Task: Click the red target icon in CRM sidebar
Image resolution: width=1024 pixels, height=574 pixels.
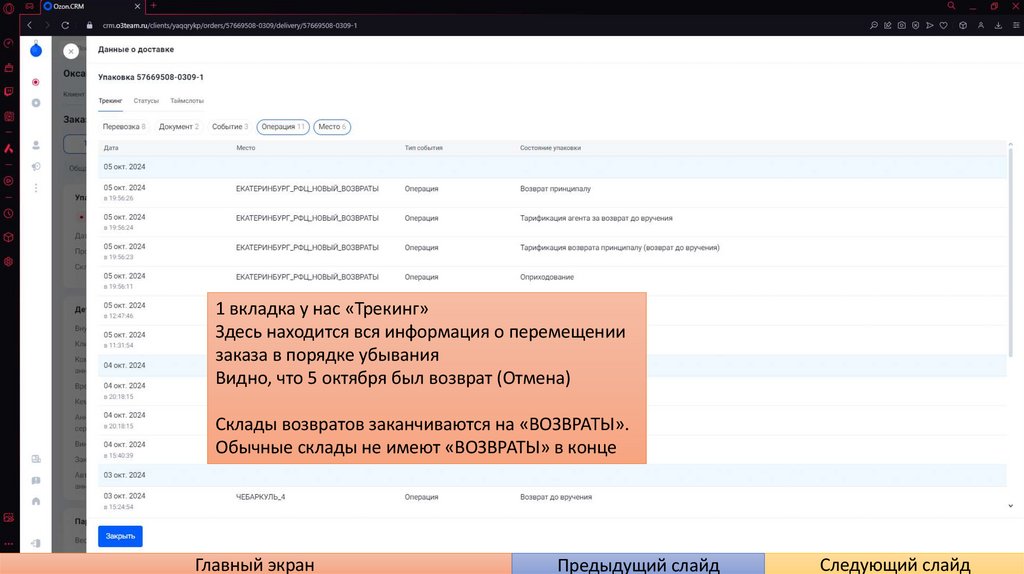Action: 36,82
